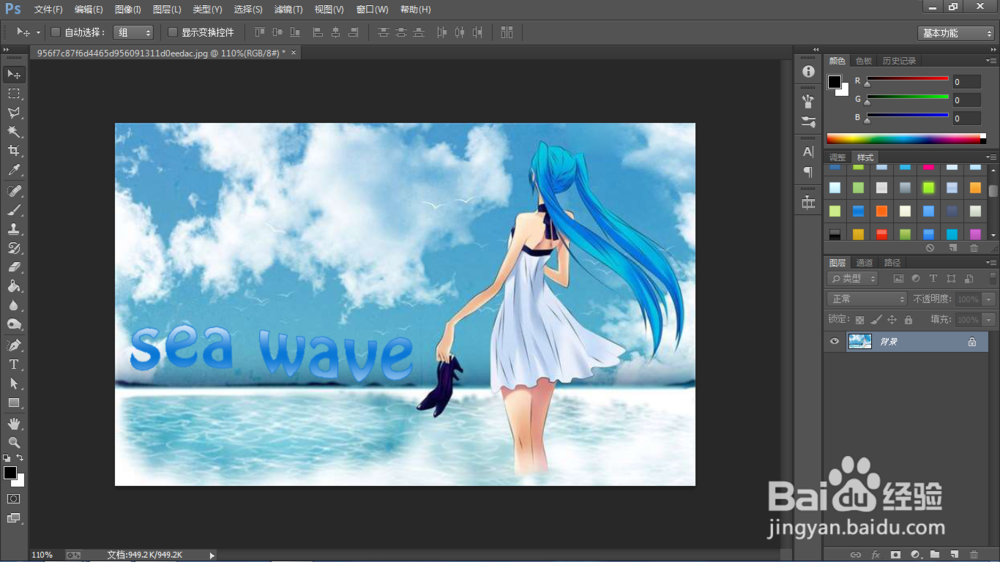Click the link layers button
Viewport: 1000px width, 562px height.
click(x=855, y=554)
